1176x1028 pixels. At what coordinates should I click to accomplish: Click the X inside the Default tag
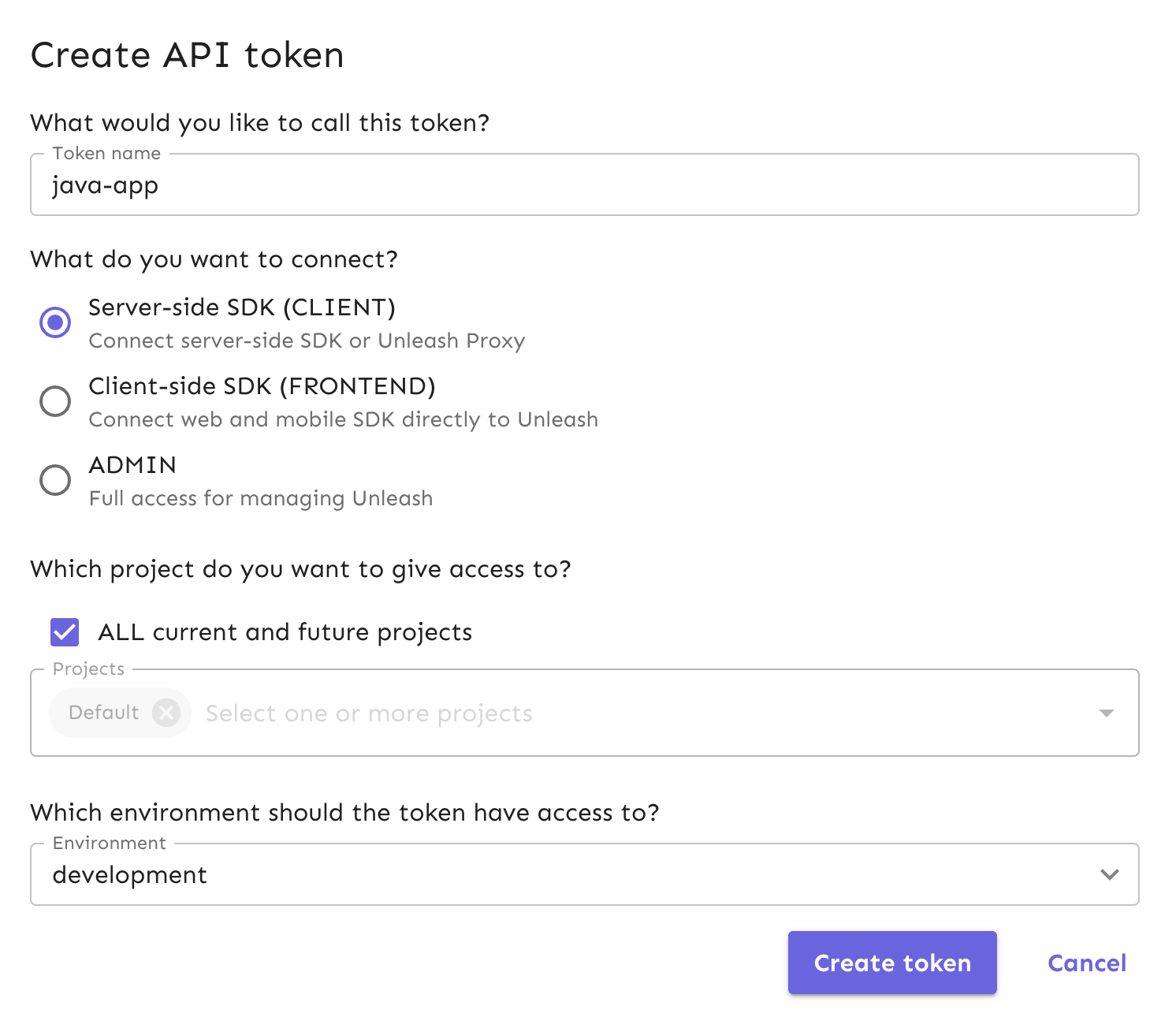point(166,712)
